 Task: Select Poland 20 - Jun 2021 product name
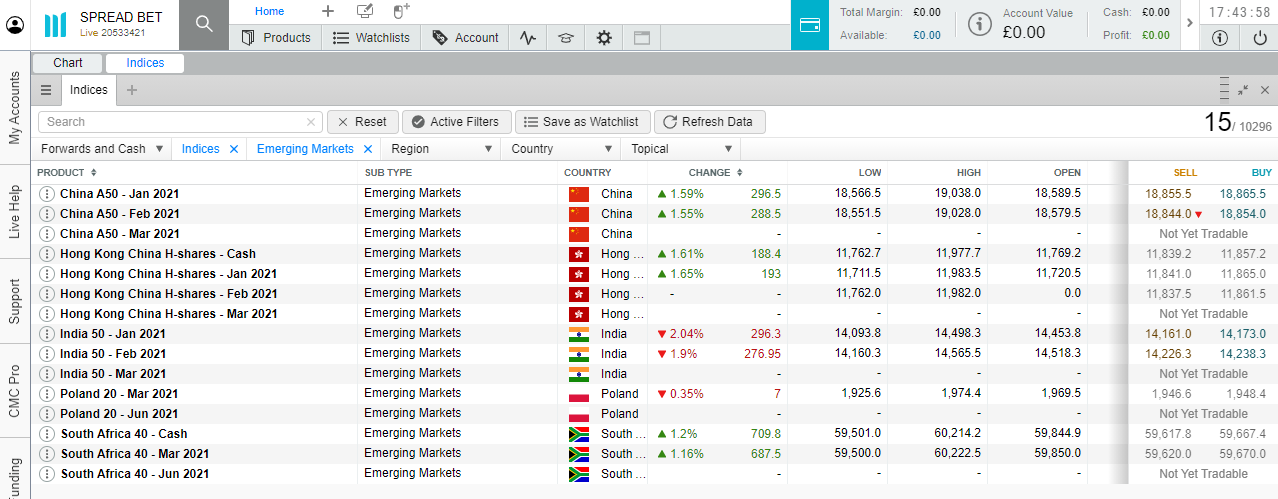(119, 414)
